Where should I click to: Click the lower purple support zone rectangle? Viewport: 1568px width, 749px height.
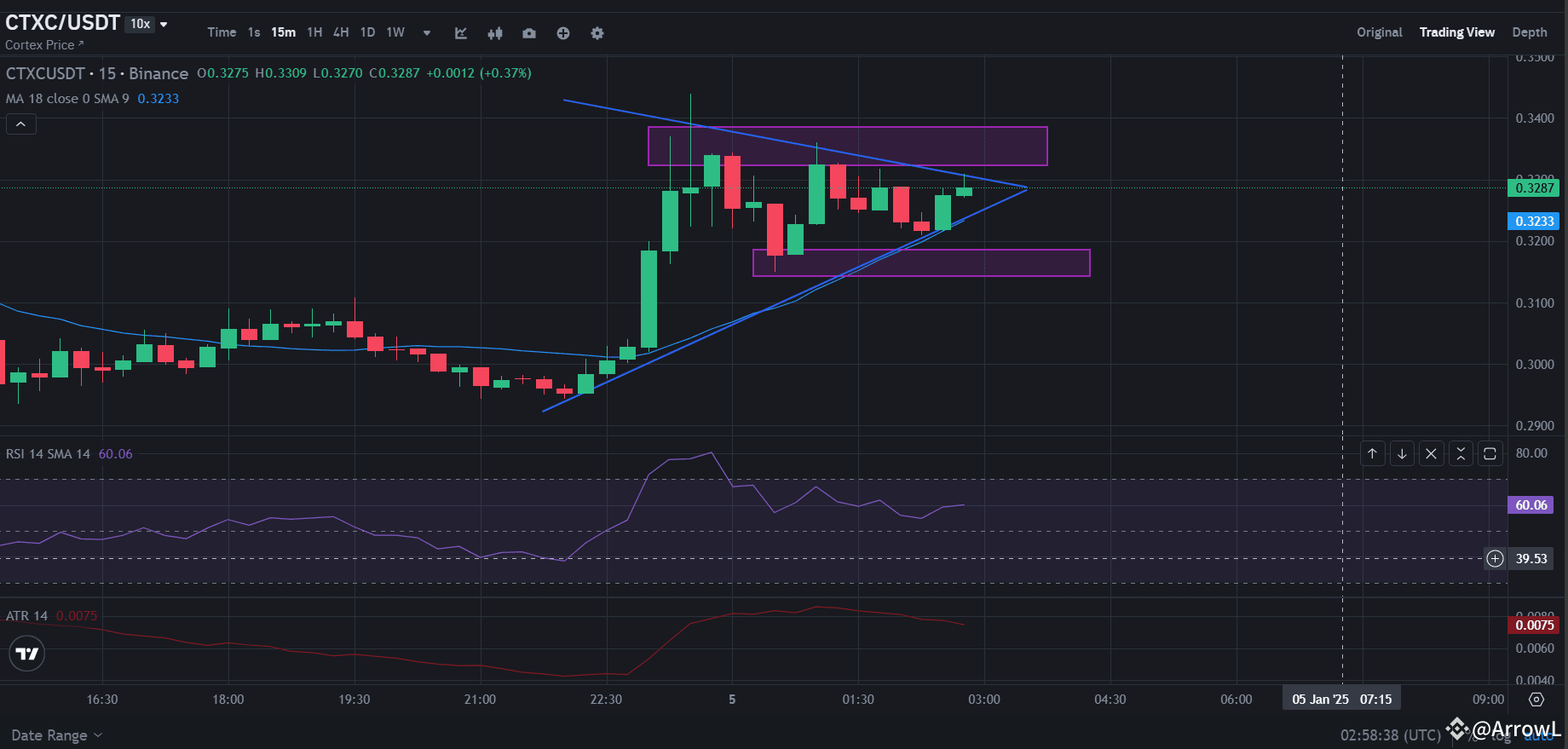coord(921,262)
